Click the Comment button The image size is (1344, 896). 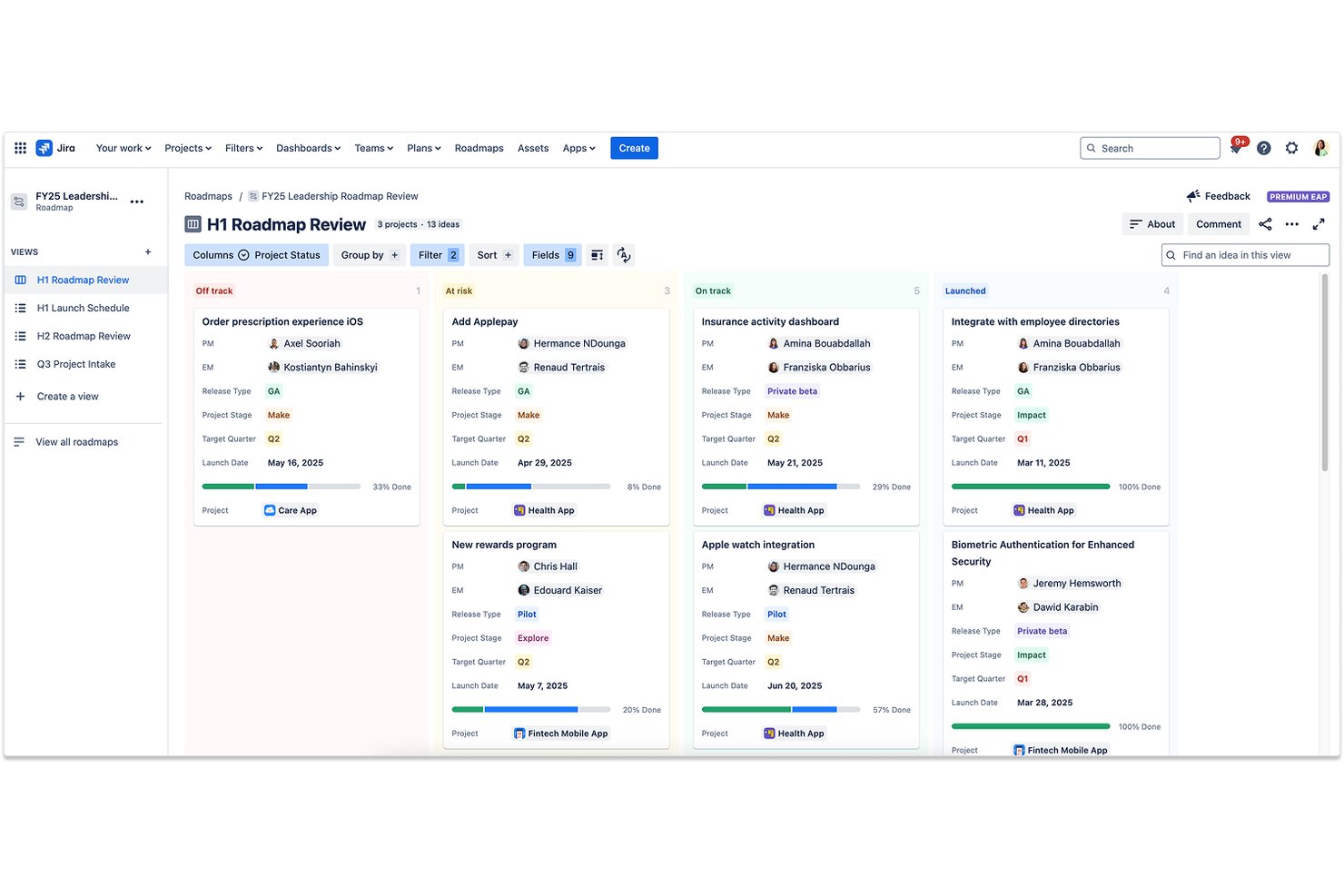pyautogui.click(x=1218, y=224)
